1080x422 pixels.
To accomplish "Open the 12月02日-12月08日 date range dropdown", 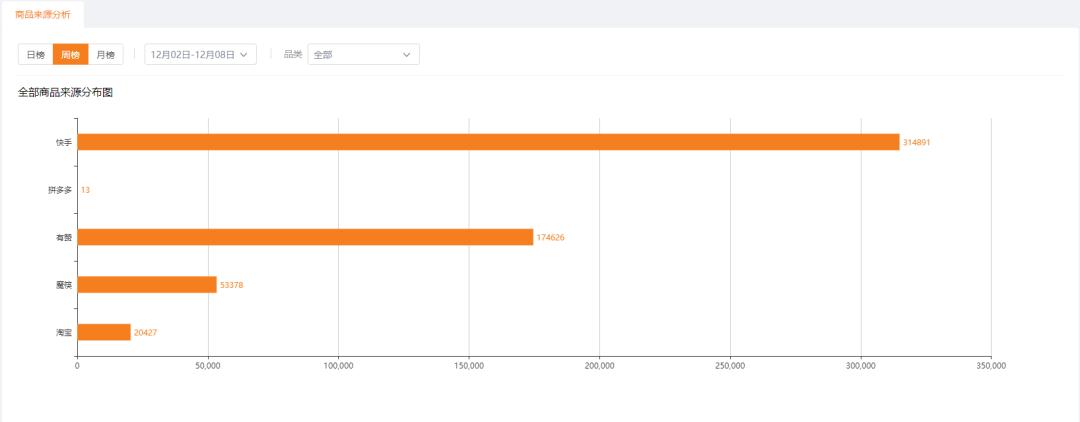I will [x=200, y=55].
